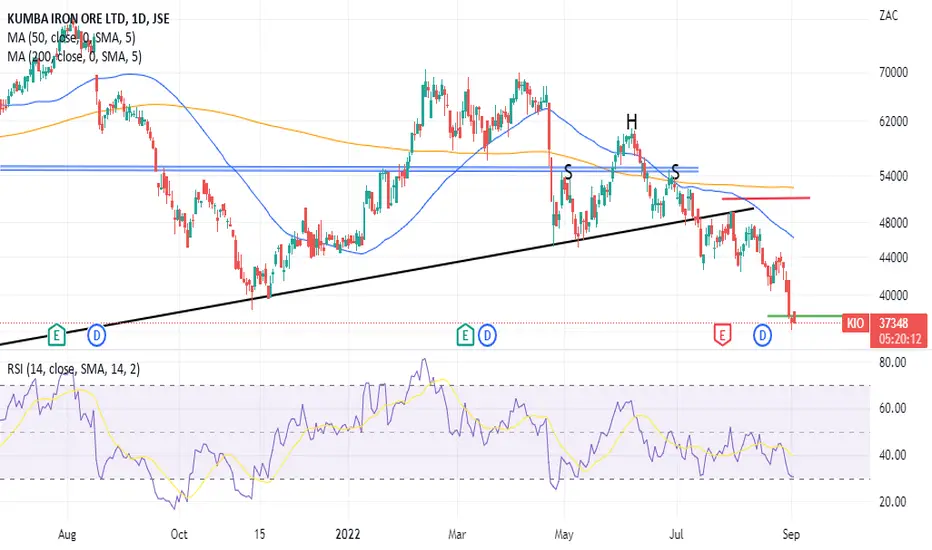
Task: Click the 05:20:12 countdown label
Action: pos(898,340)
